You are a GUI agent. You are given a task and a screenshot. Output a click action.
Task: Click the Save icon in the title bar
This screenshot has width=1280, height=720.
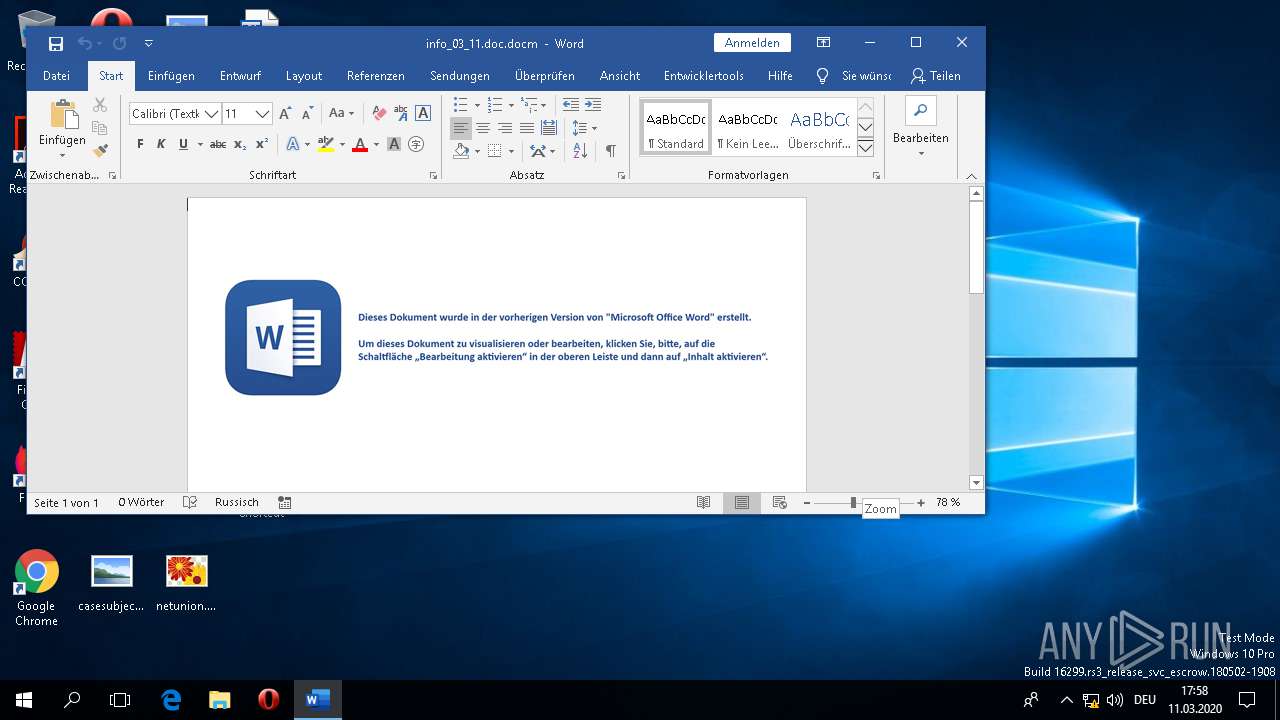(56, 43)
